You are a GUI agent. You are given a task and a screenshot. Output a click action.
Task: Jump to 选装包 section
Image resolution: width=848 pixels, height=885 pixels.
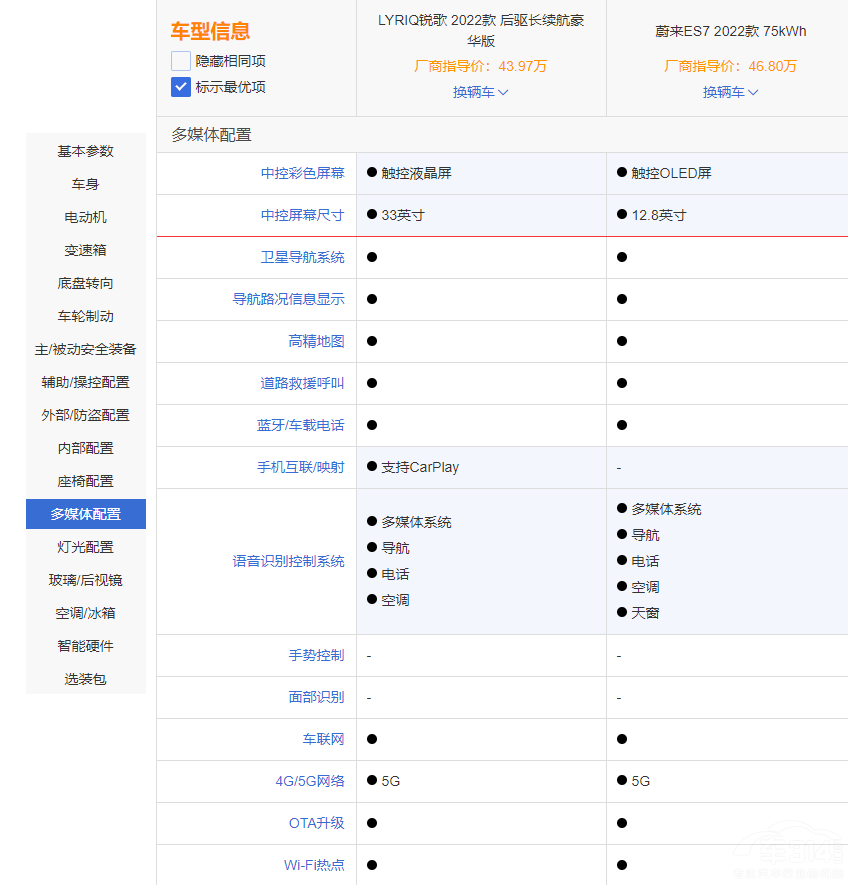[86, 679]
